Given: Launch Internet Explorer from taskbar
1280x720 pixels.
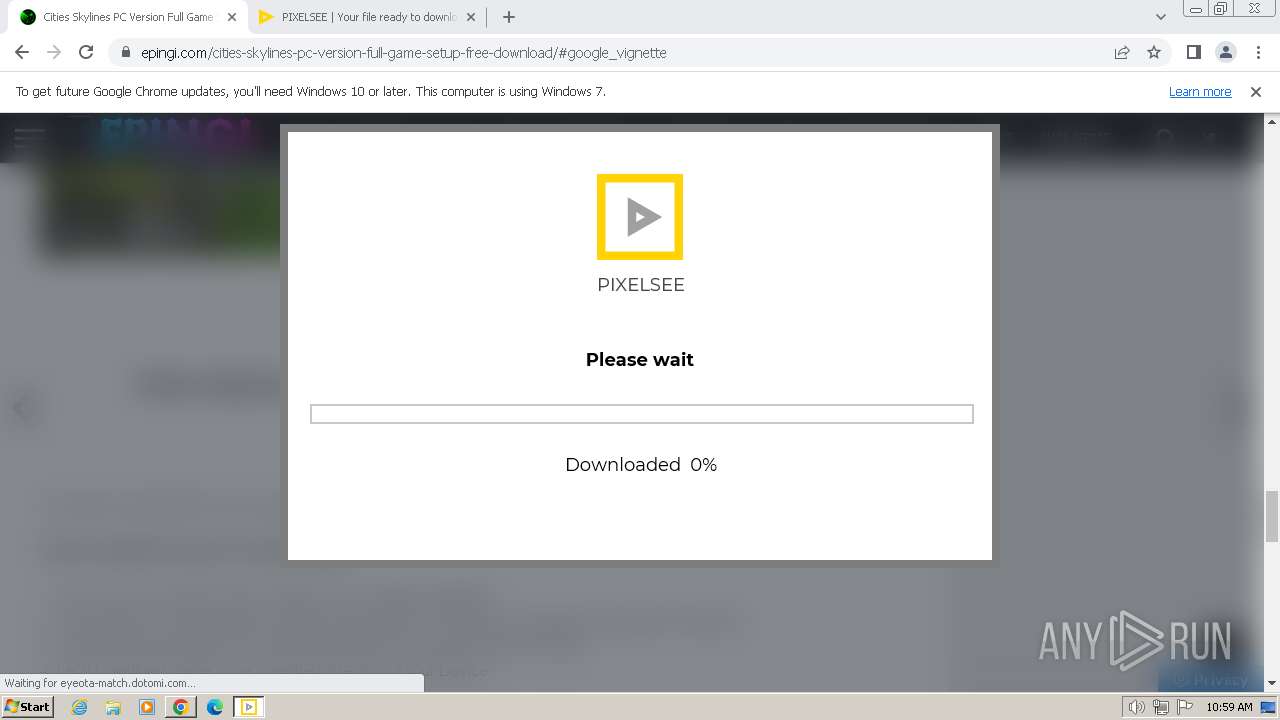Looking at the screenshot, I should point(80,707).
